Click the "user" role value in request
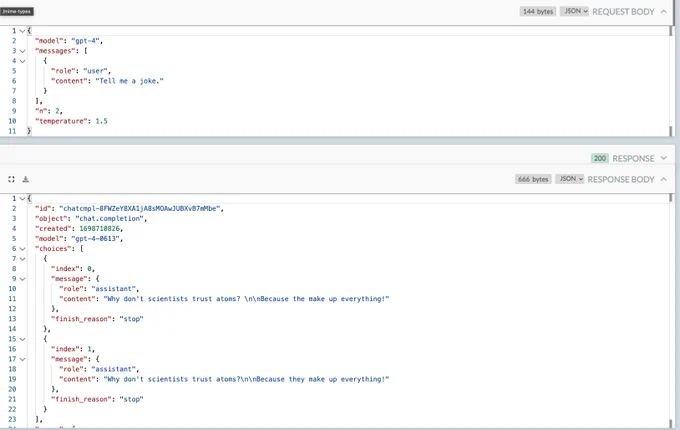This screenshot has width=680, height=430. pos(95,71)
